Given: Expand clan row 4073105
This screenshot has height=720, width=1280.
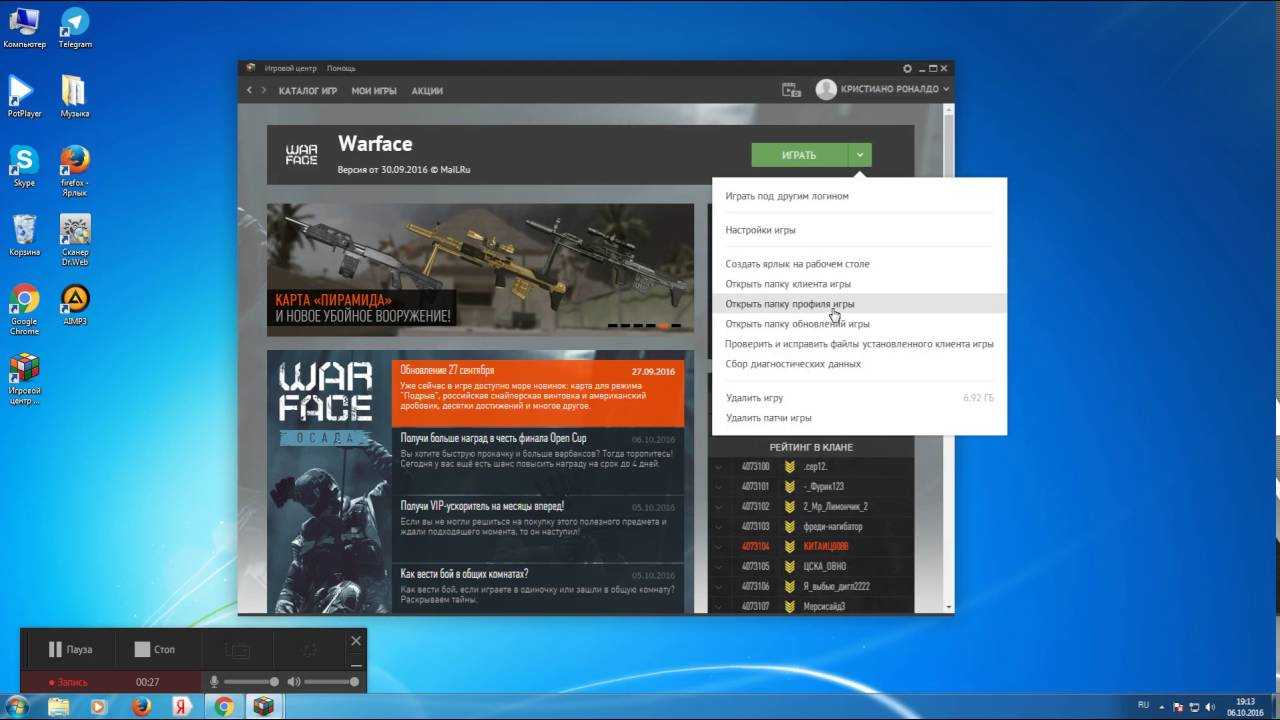Looking at the screenshot, I should click(717, 567).
